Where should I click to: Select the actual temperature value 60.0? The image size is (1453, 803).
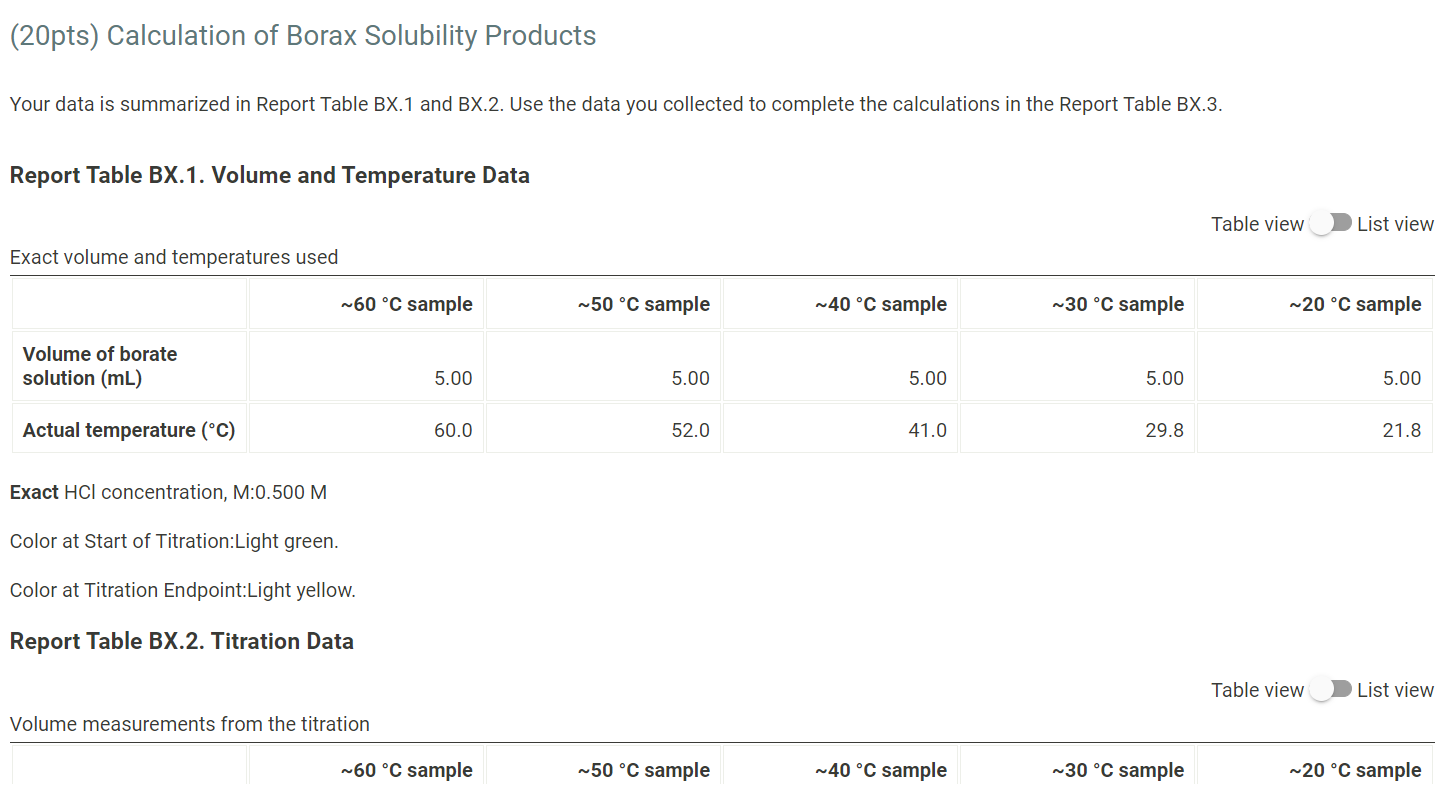[457, 429]
